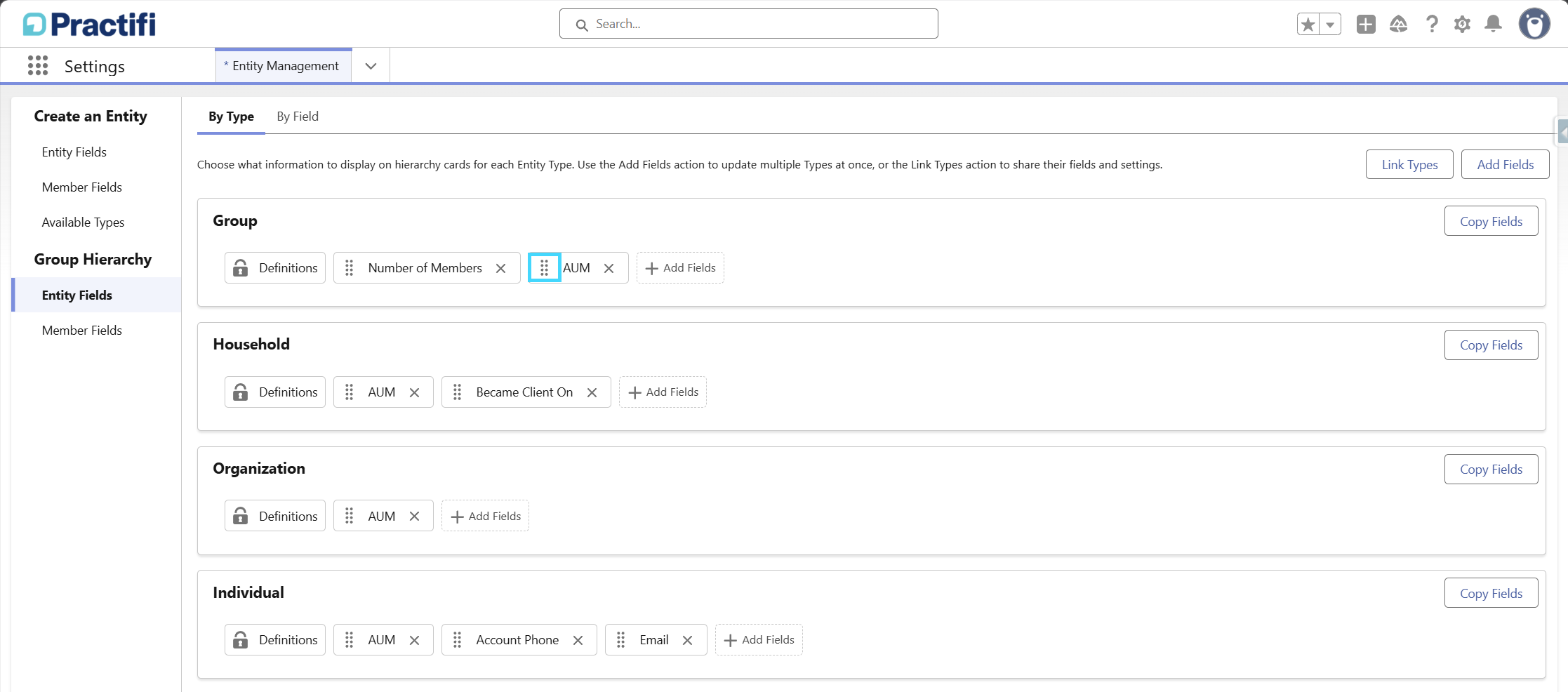Click the Number of Members label

(x=425, y=268)
